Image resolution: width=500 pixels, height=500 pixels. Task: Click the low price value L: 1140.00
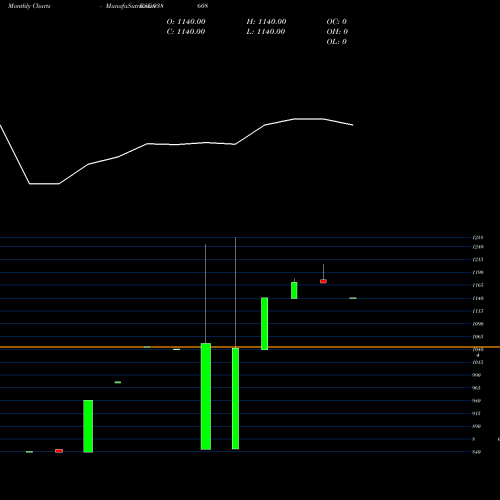click(x=266, y=32)
